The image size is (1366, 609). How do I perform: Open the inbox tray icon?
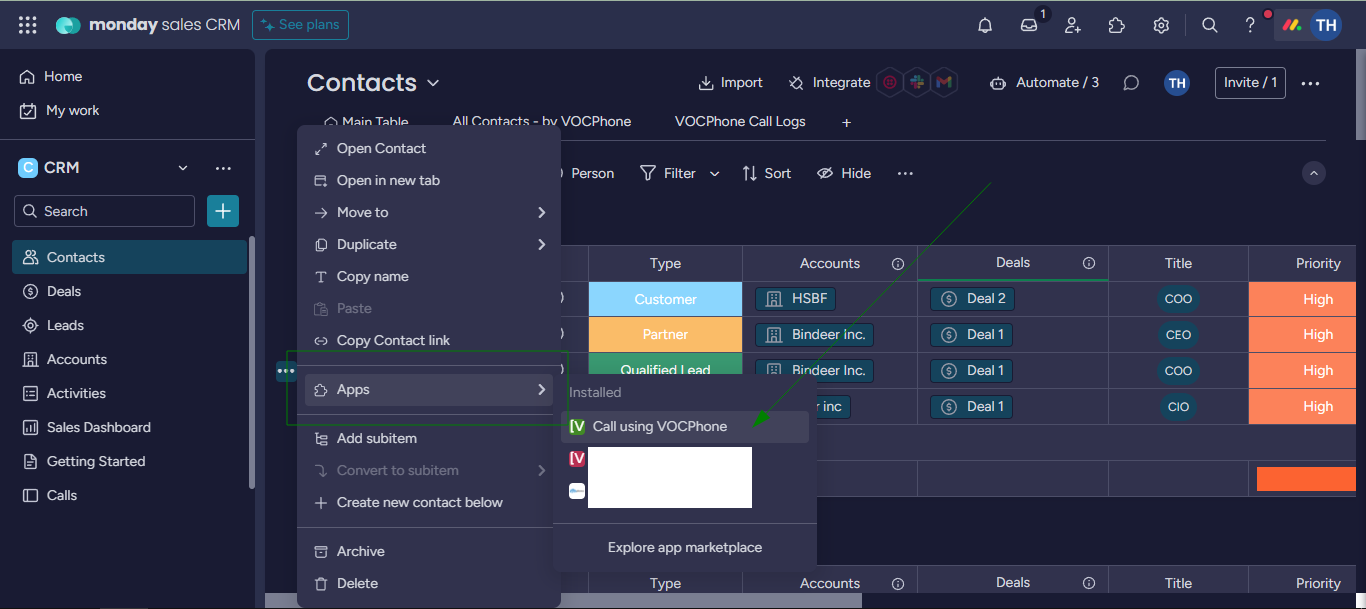[x=1029, y=25]
